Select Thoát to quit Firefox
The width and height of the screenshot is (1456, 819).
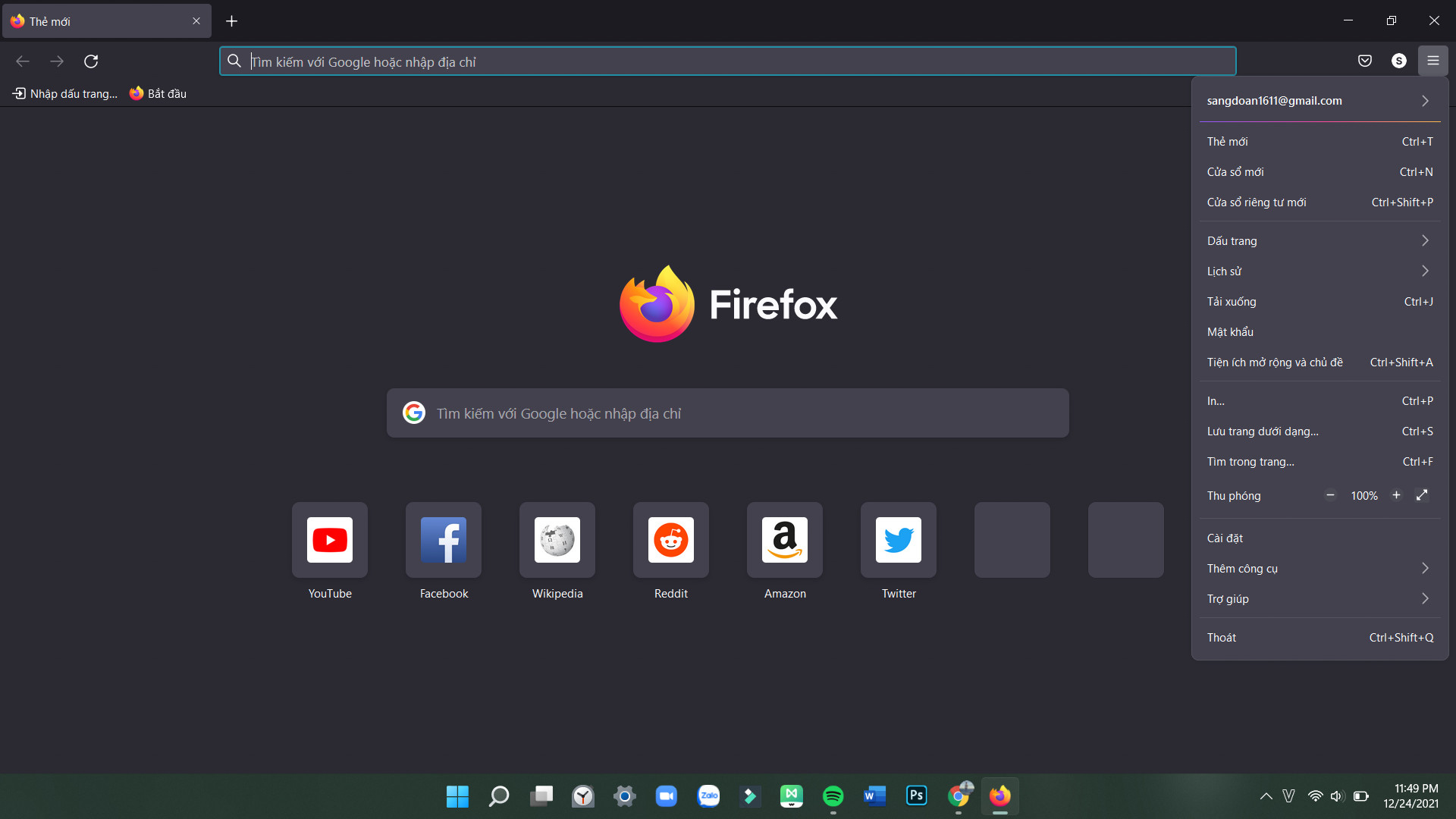1319,638
